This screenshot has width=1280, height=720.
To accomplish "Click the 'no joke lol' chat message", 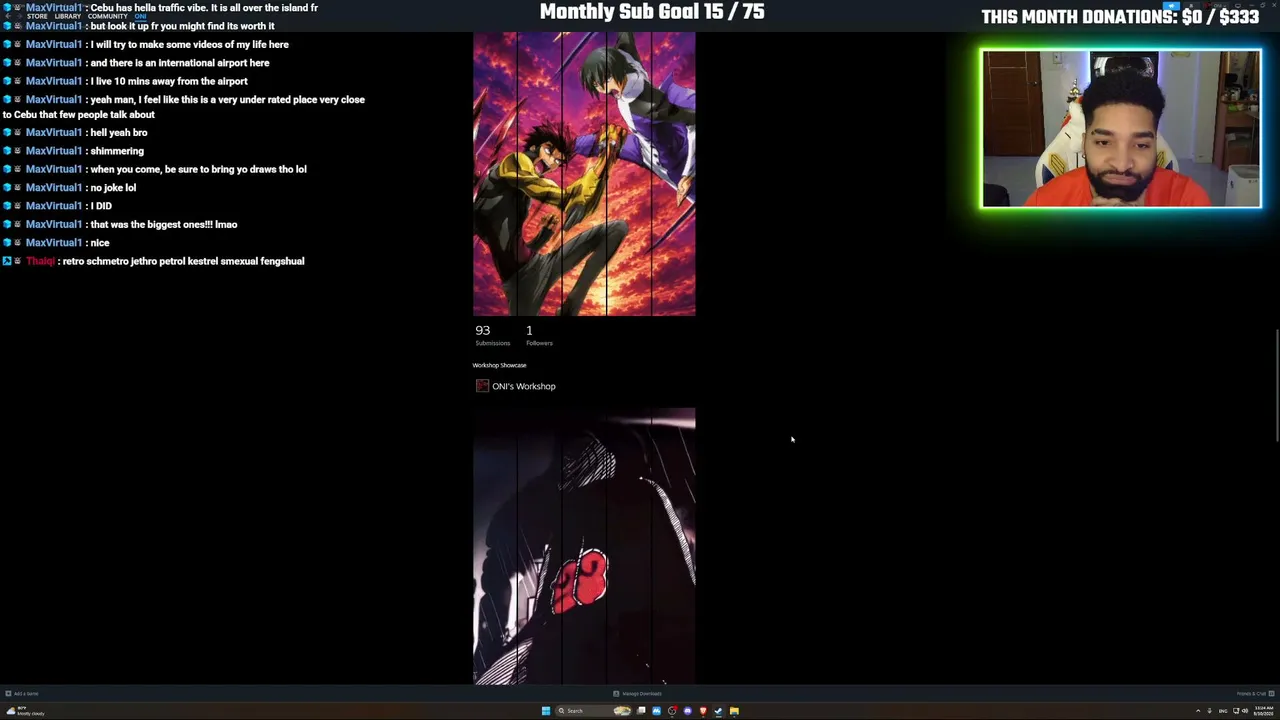I will click(113, 188).
